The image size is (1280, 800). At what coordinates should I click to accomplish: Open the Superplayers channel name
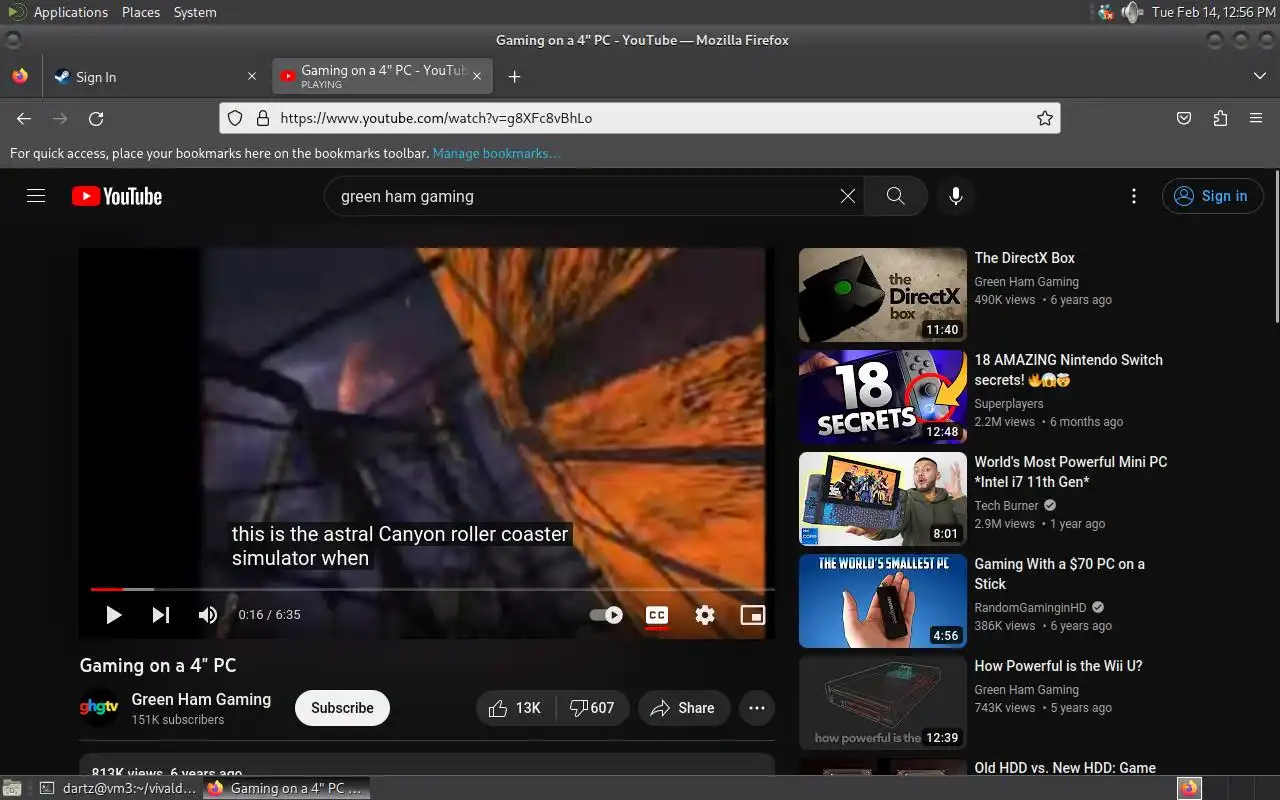click(x=1009, y=404)
